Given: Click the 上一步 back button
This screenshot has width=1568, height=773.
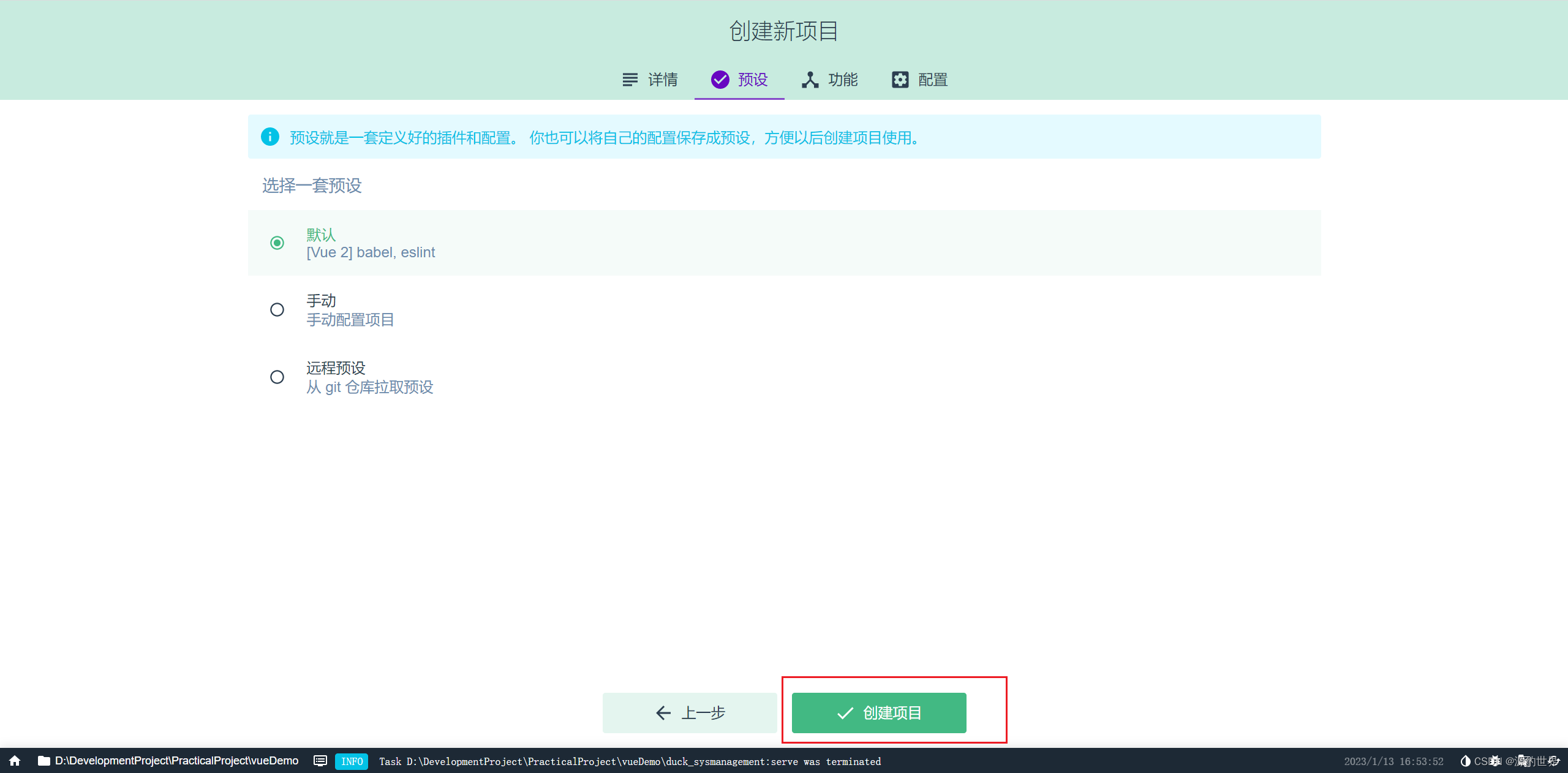Looking at the screenshot, I should [x=690, y=713].
